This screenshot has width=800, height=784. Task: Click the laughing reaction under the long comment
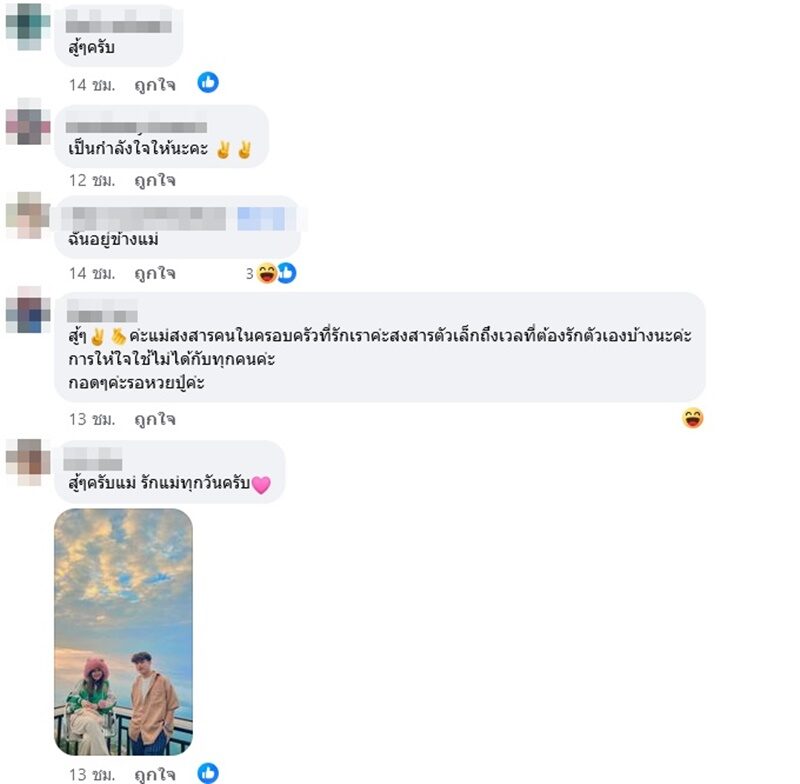(x=692, y=418)
